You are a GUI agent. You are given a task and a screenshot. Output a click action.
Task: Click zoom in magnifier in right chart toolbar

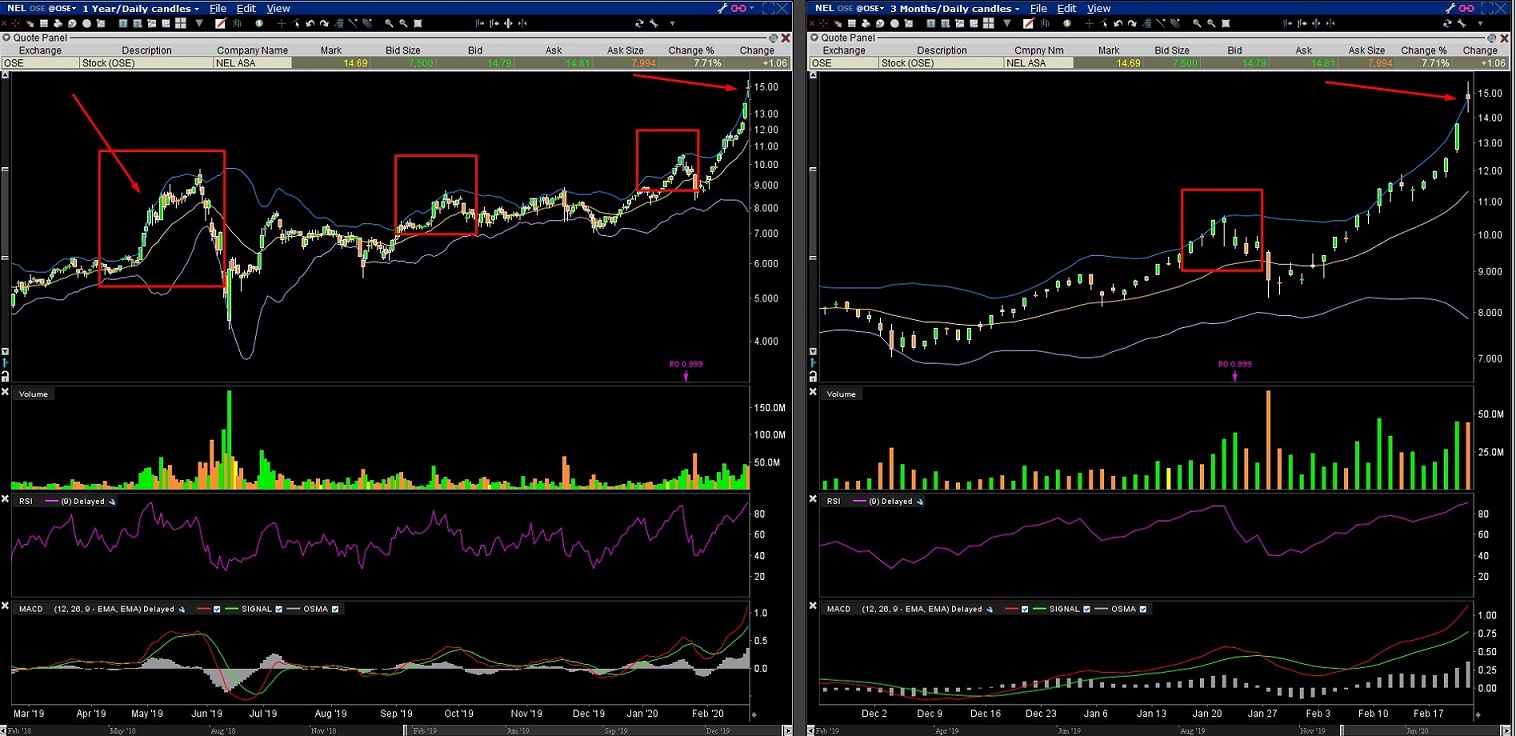point(1197,23)
